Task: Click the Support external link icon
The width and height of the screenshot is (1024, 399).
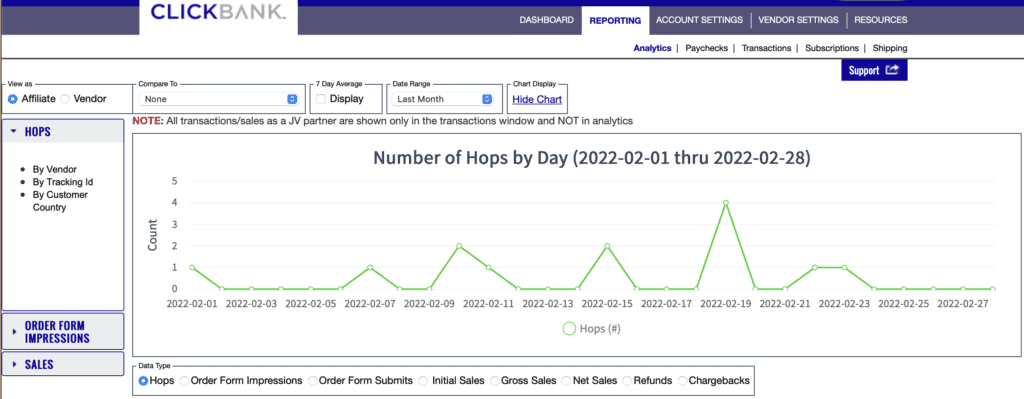Action: click(x=892, y=71)
